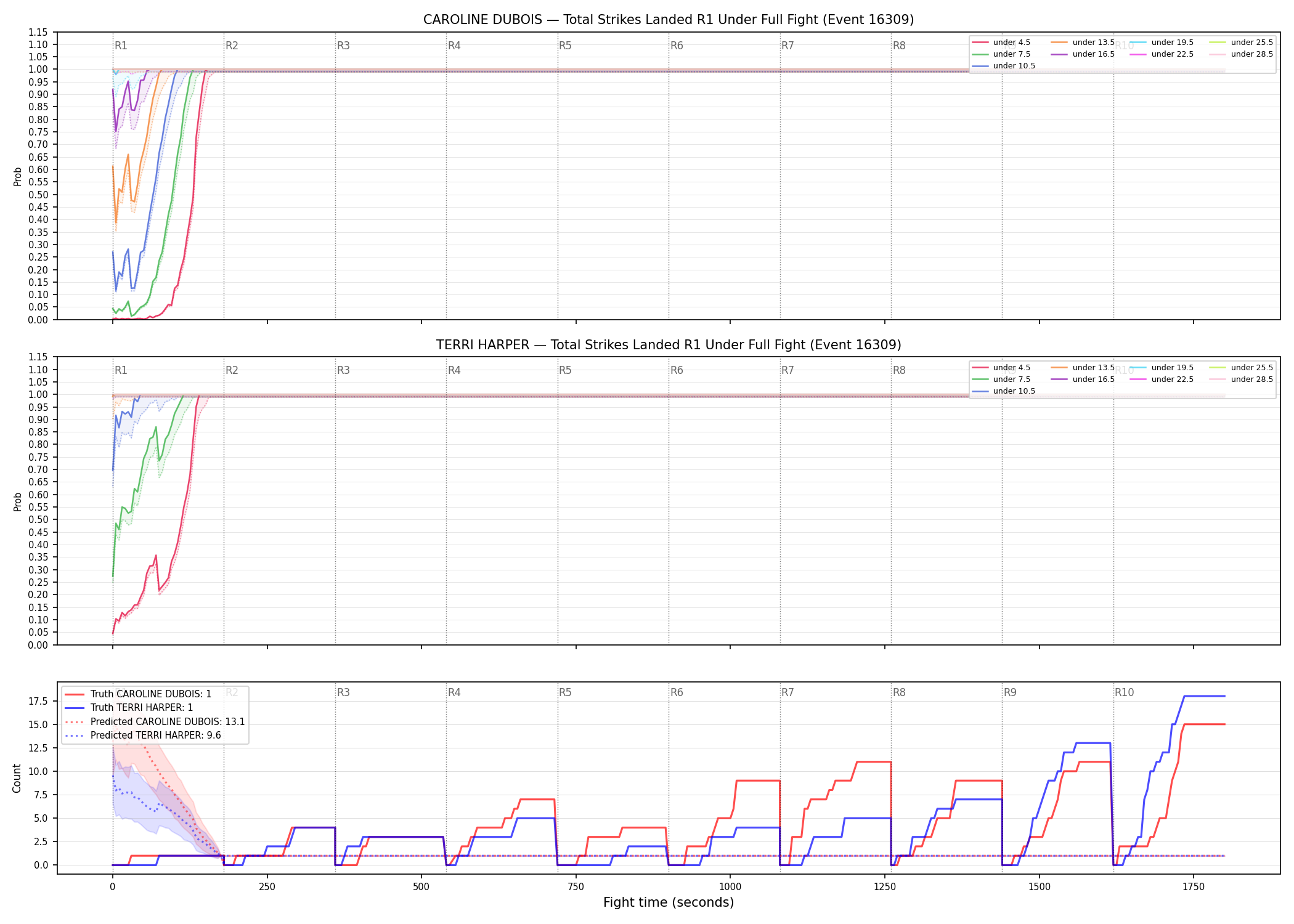Click 'under 22.5' in Dubois chart legend
This screenshot has height=924, width=1294.
pyautogui.click(x=1173, y=54)
